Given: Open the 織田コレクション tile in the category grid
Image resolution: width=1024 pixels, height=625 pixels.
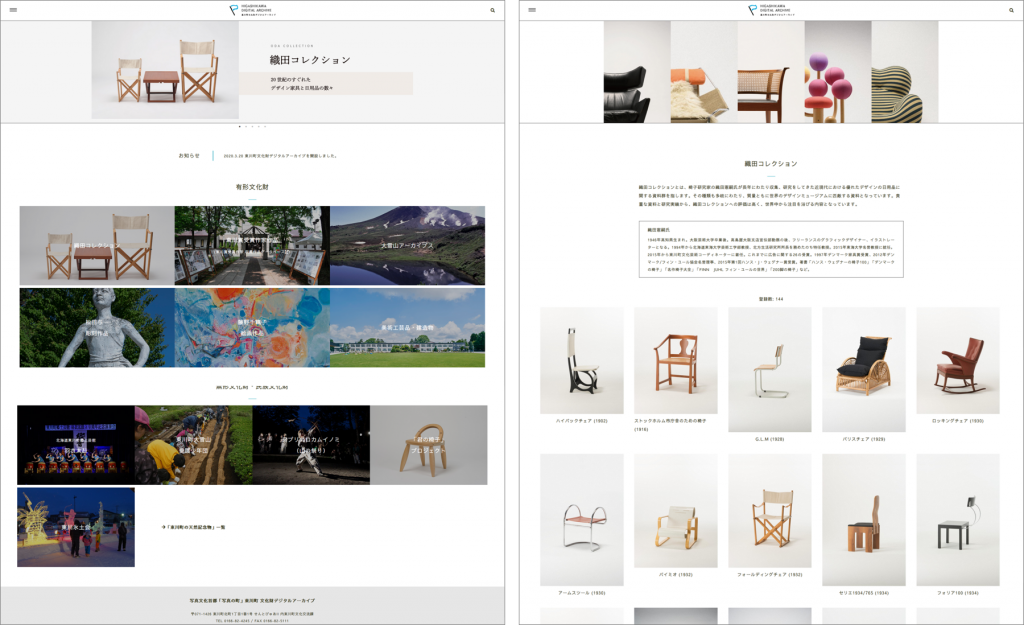Looking at the screenshot, I should (97, 245).
